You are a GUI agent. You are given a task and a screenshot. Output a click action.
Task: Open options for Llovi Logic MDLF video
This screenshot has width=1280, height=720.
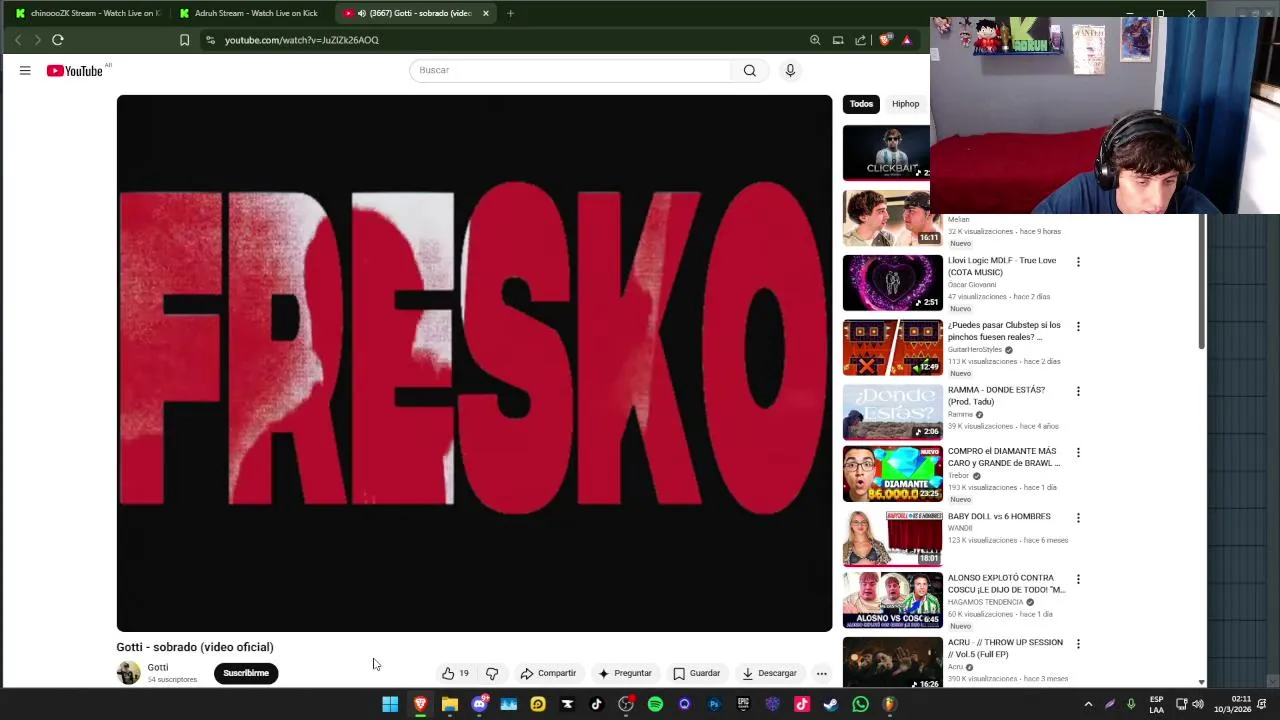click(x=1078, y=262)
